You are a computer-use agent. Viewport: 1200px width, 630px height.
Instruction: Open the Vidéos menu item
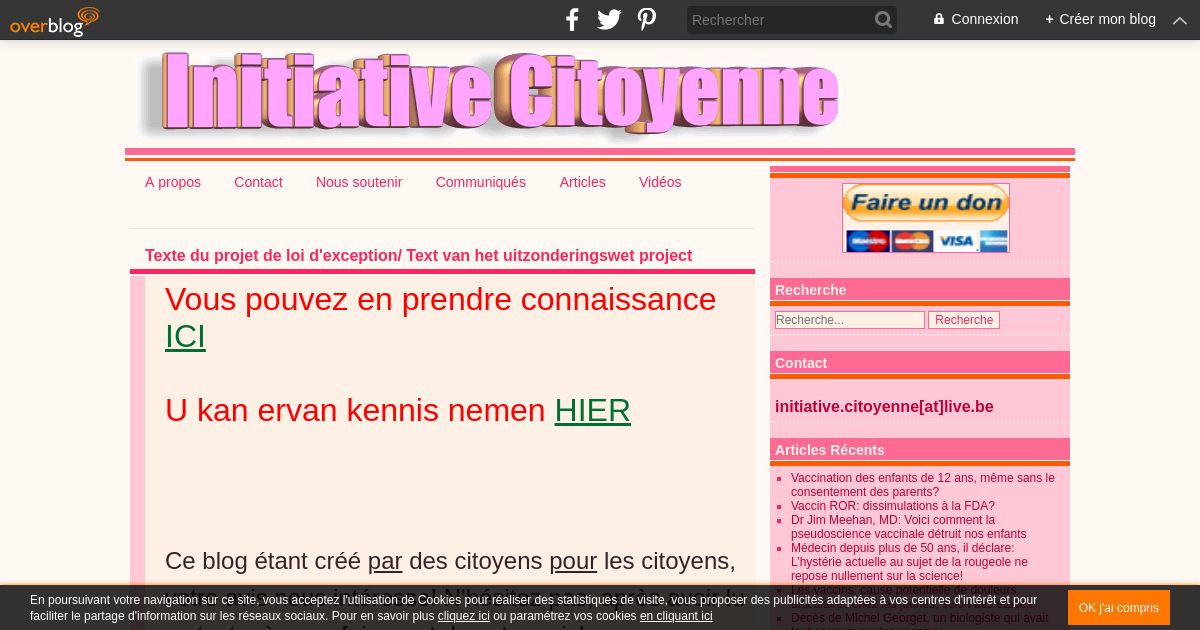(660, 182)
